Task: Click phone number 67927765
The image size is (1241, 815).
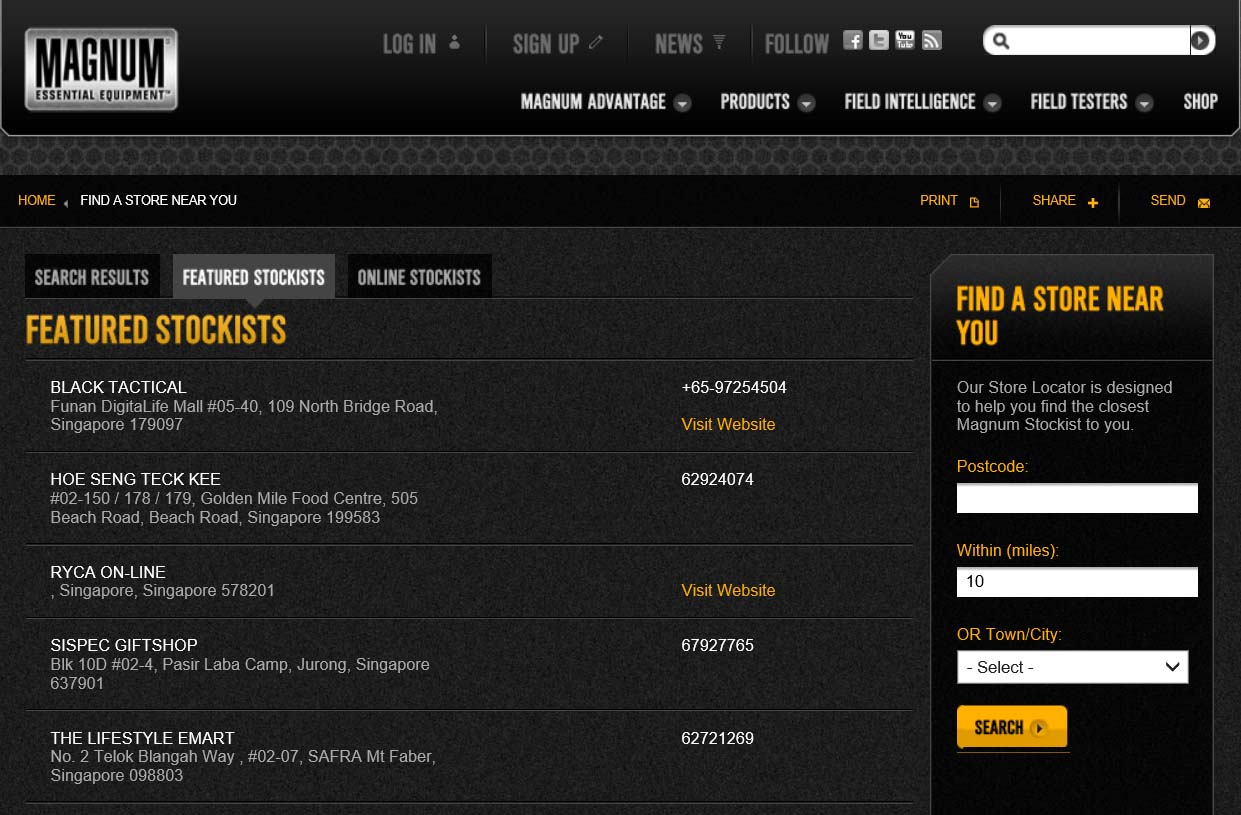Action: click(x=717, y=645)
